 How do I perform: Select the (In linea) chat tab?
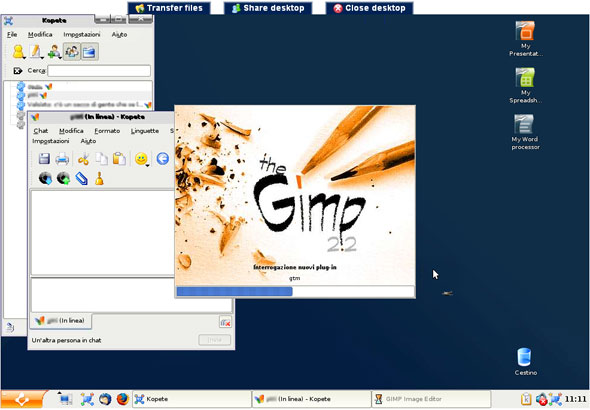tap(61, 320)
